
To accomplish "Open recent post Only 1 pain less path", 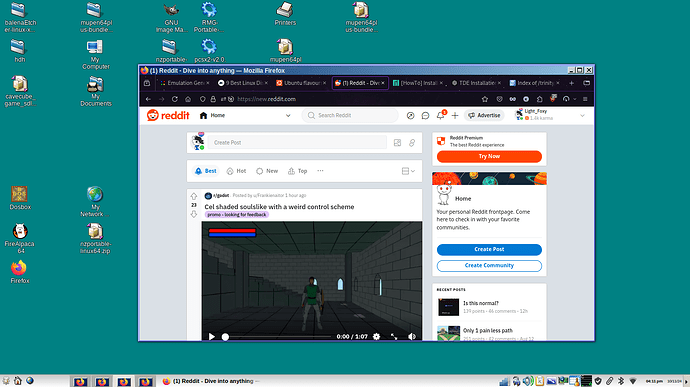I will pyautogui.click(x=488, y=331).
